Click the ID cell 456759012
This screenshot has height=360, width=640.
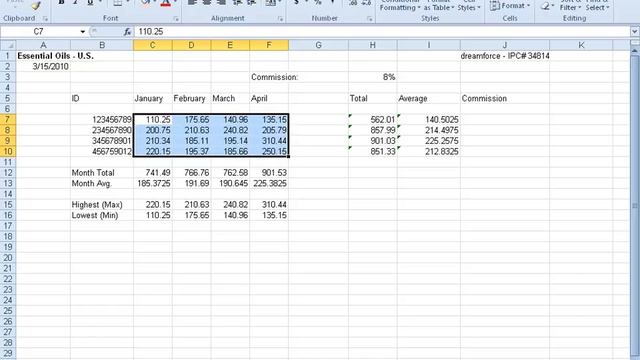coord(102,151)
